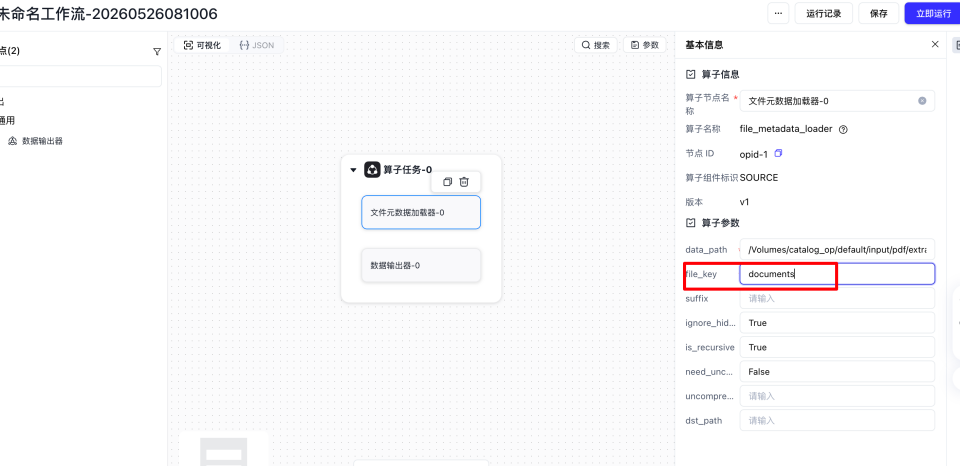Focus the node search box in the left panel

[x=80, y=77]
